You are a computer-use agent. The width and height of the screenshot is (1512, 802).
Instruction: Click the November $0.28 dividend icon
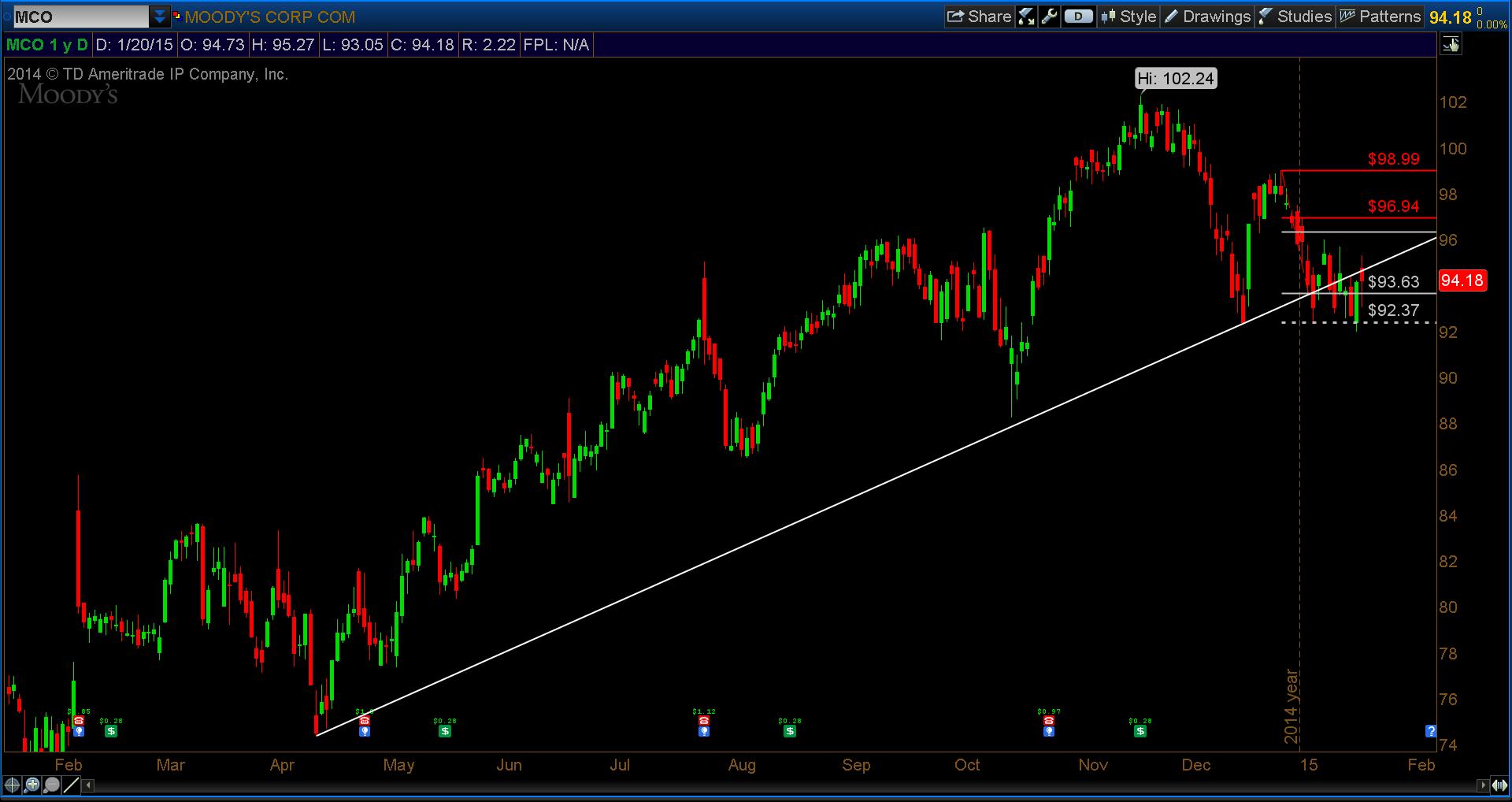coord(1140,731)
